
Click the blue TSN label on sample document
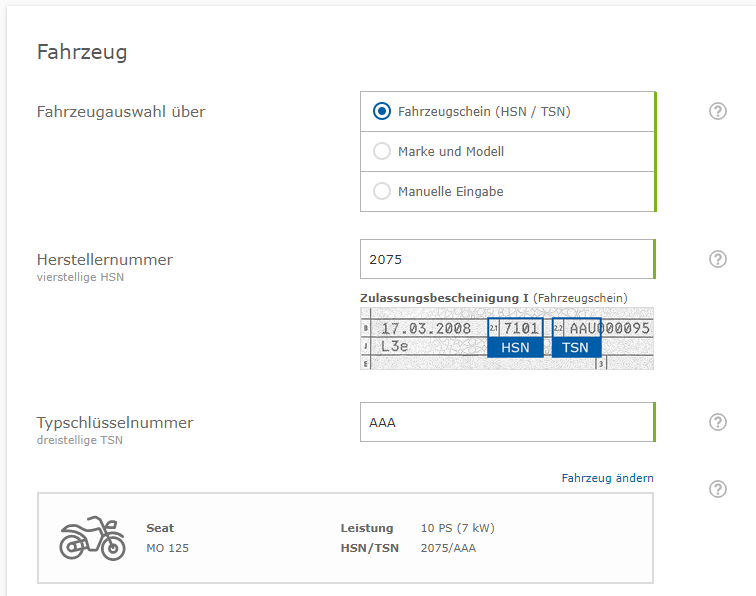575,347
